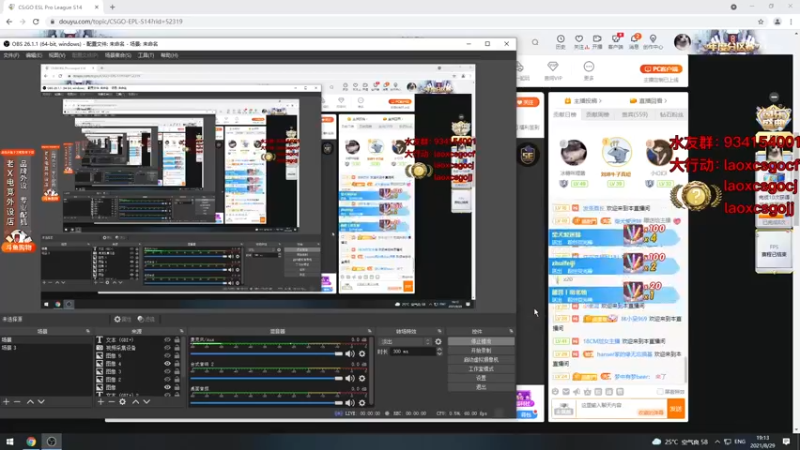Show hidden system tray icons chevron
This screenshot has height=450, width=800.
pos(717,442)
